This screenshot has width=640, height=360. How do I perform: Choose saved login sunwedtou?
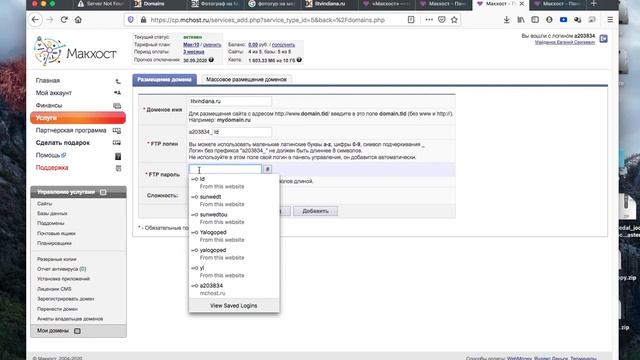(x=234, y=218)
